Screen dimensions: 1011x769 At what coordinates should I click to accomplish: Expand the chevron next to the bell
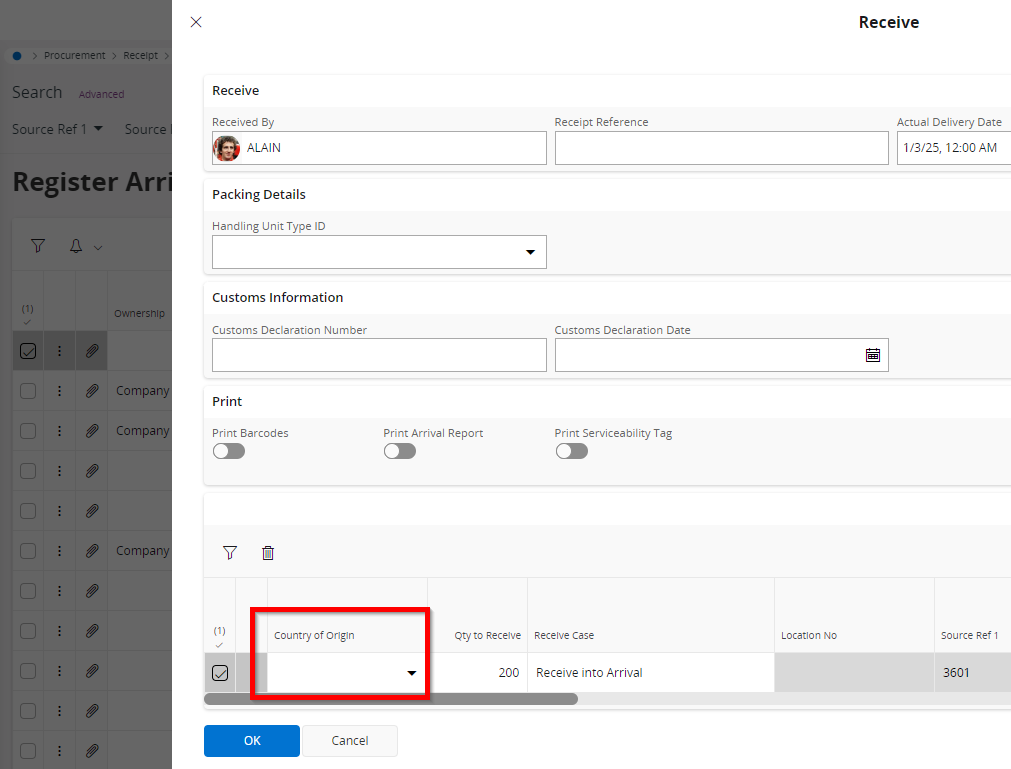coord(98,248)
